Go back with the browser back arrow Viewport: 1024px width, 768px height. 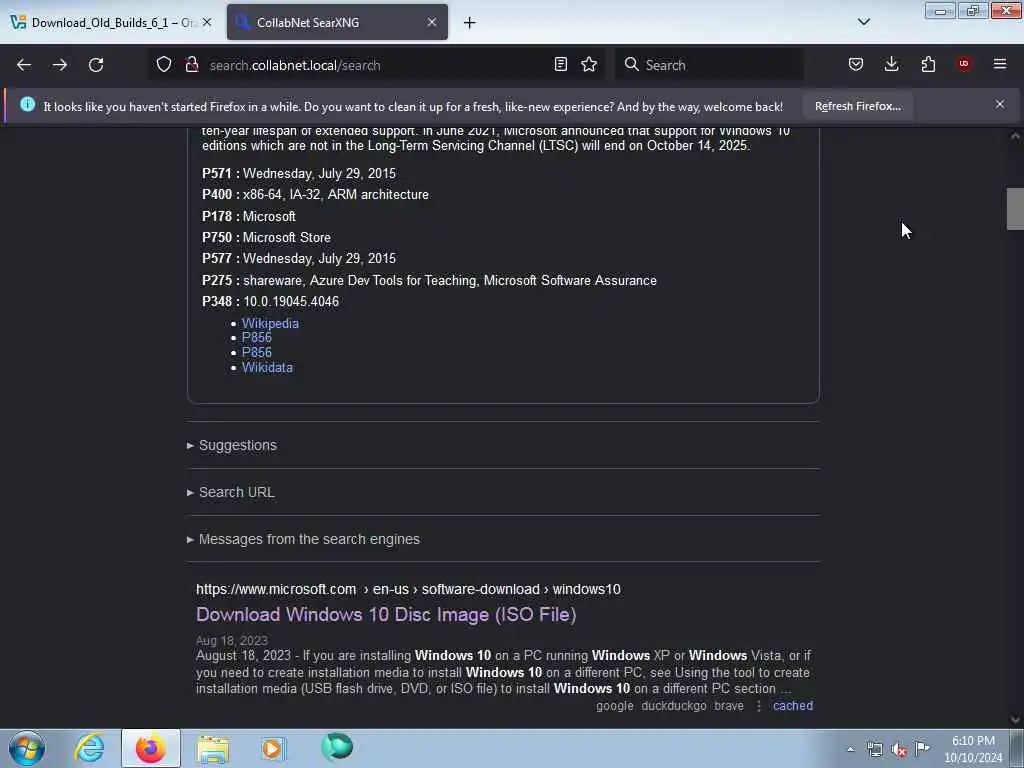point(24,65)
